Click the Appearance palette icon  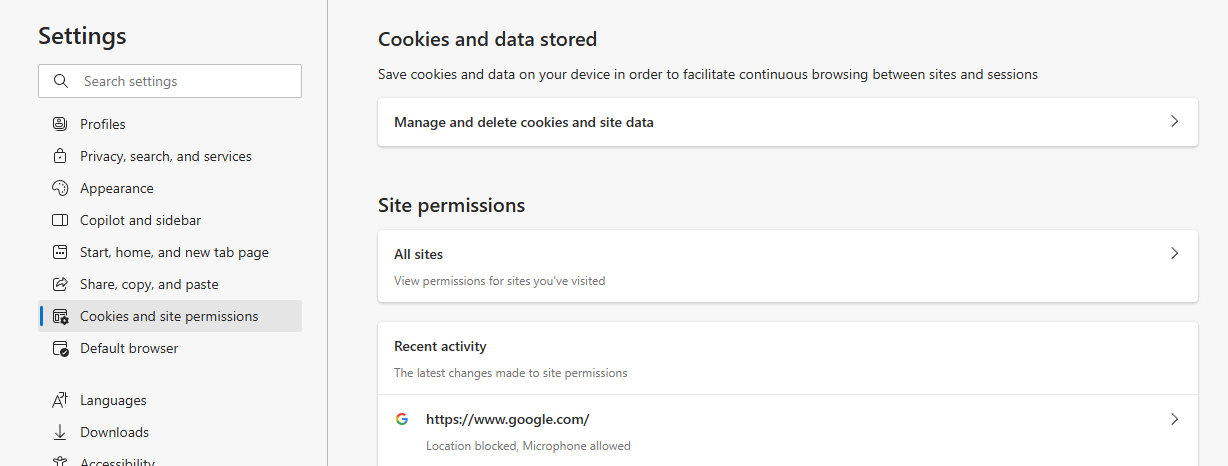[x=60, y=188]
